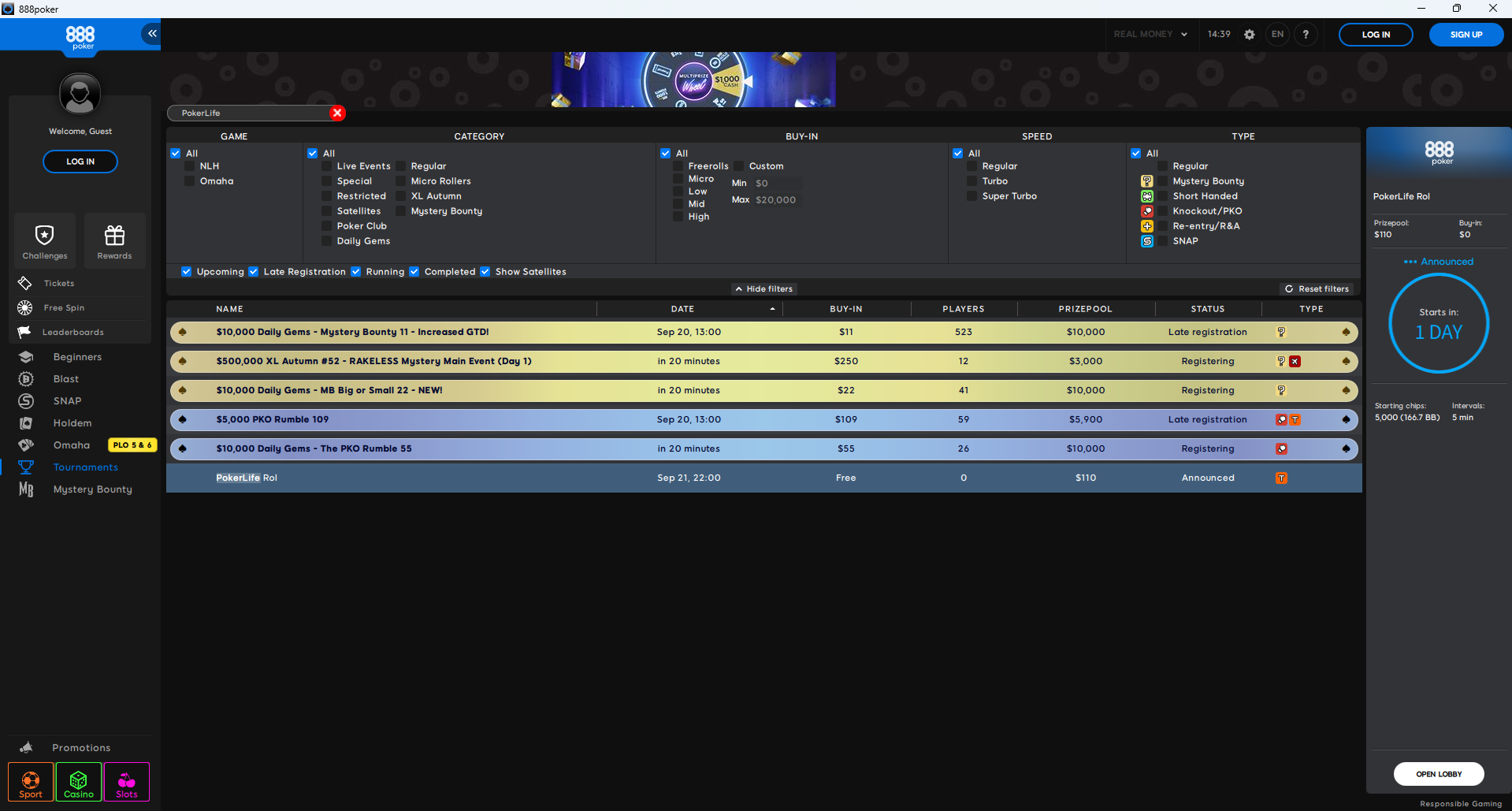1512x811 pixels.
Task: Click the settings gear icon
Action: pos(1249,35)
